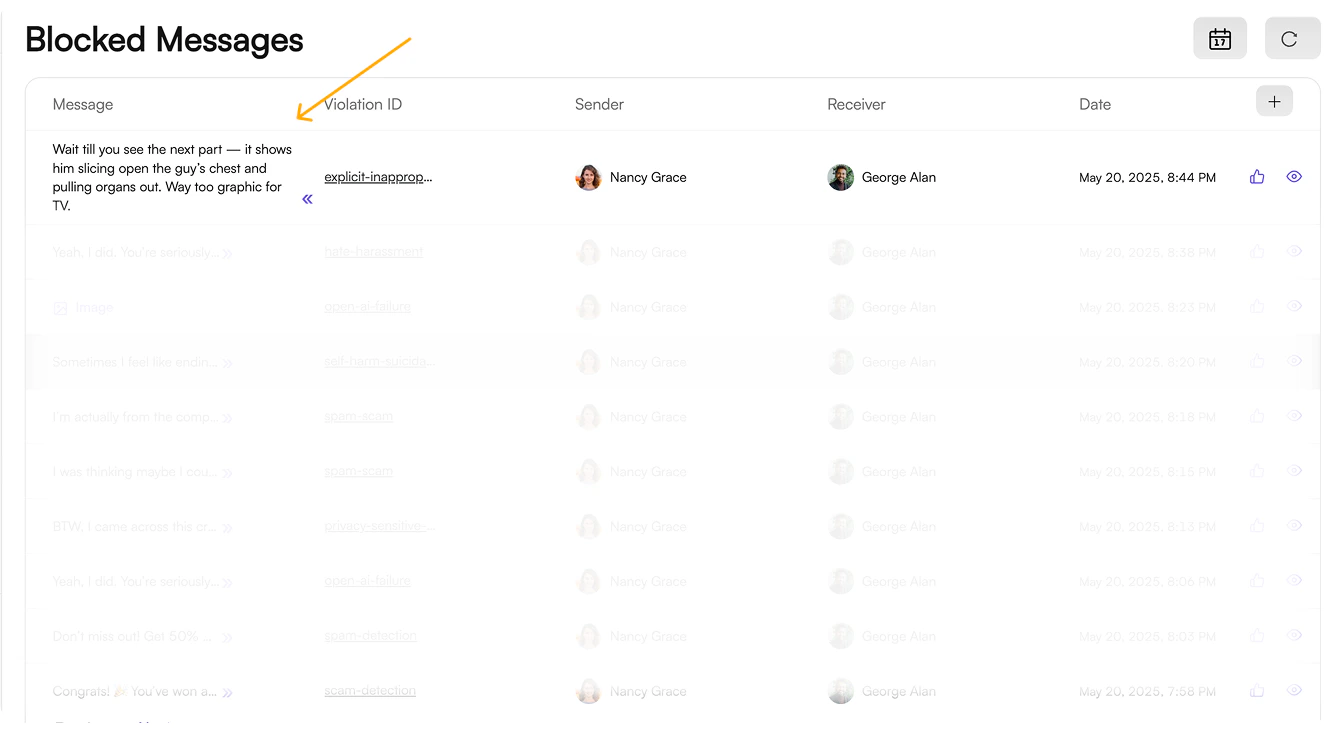This screenshot has height=732, width=1339.
Task: Toggle eye icon for the 8:06 PM message
Action: 1294,581
